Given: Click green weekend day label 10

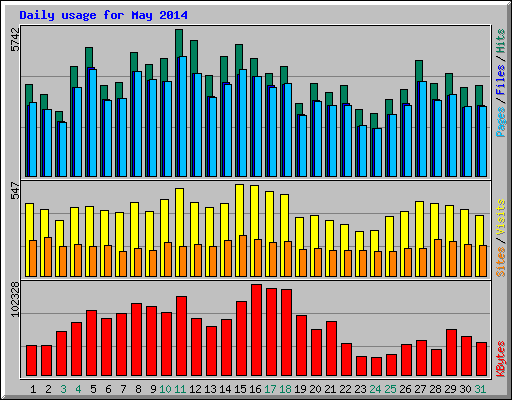Looking at the screenshot, I should pos(165,389).
